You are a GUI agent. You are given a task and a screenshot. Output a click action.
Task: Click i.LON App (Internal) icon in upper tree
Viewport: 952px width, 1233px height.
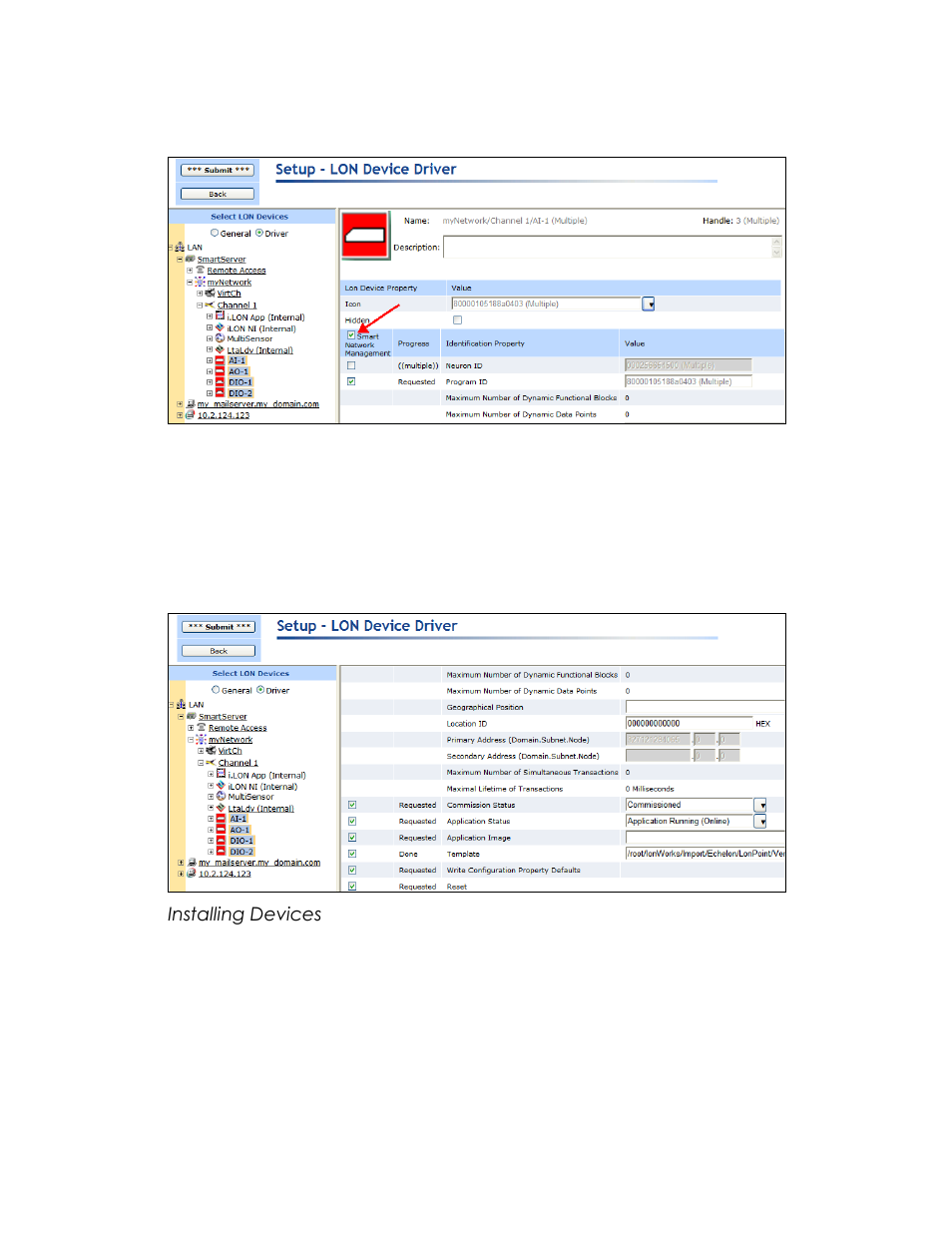pyautogui.click(x=221, y=316)
